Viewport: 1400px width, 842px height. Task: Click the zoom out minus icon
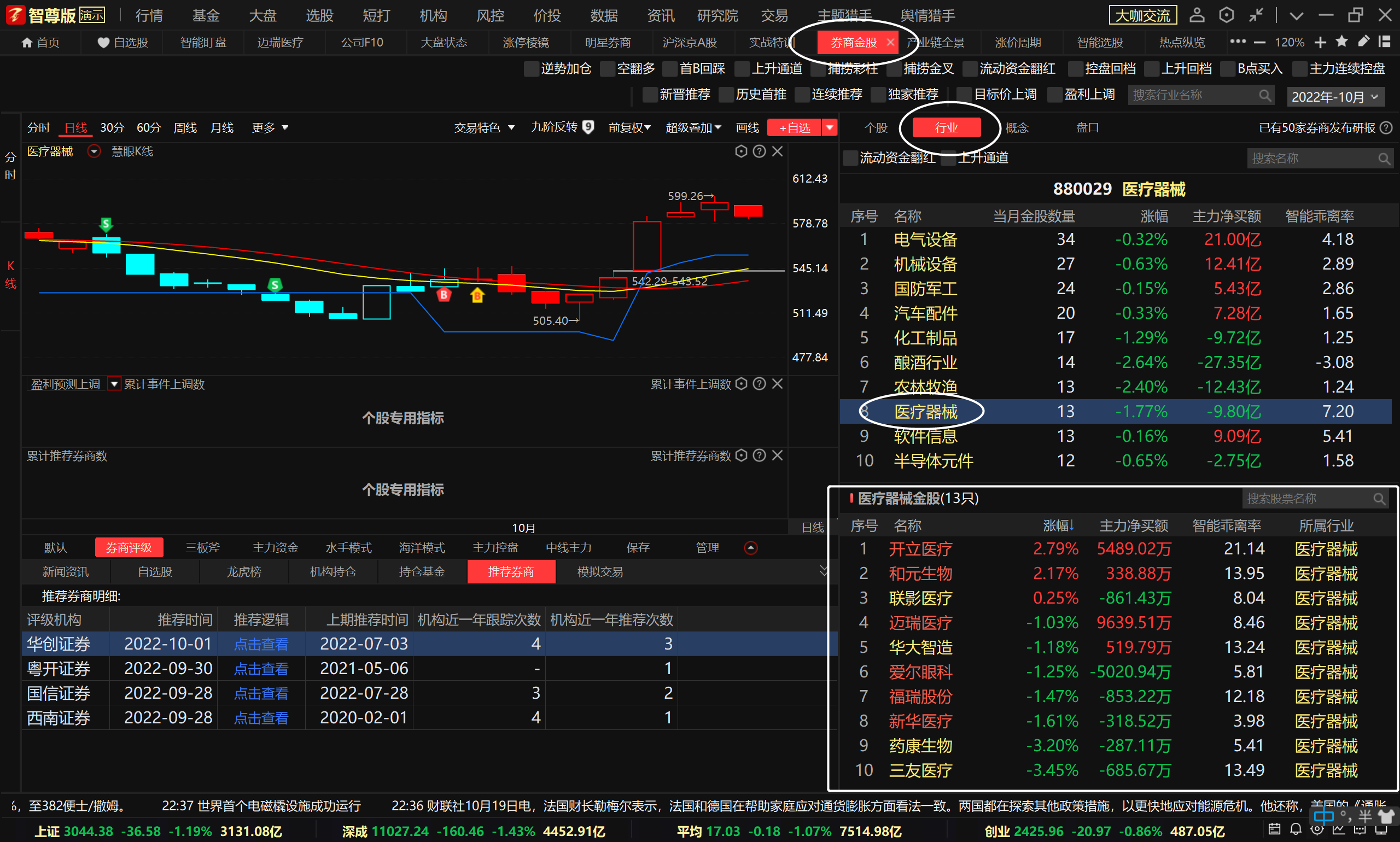point(1260,43)
